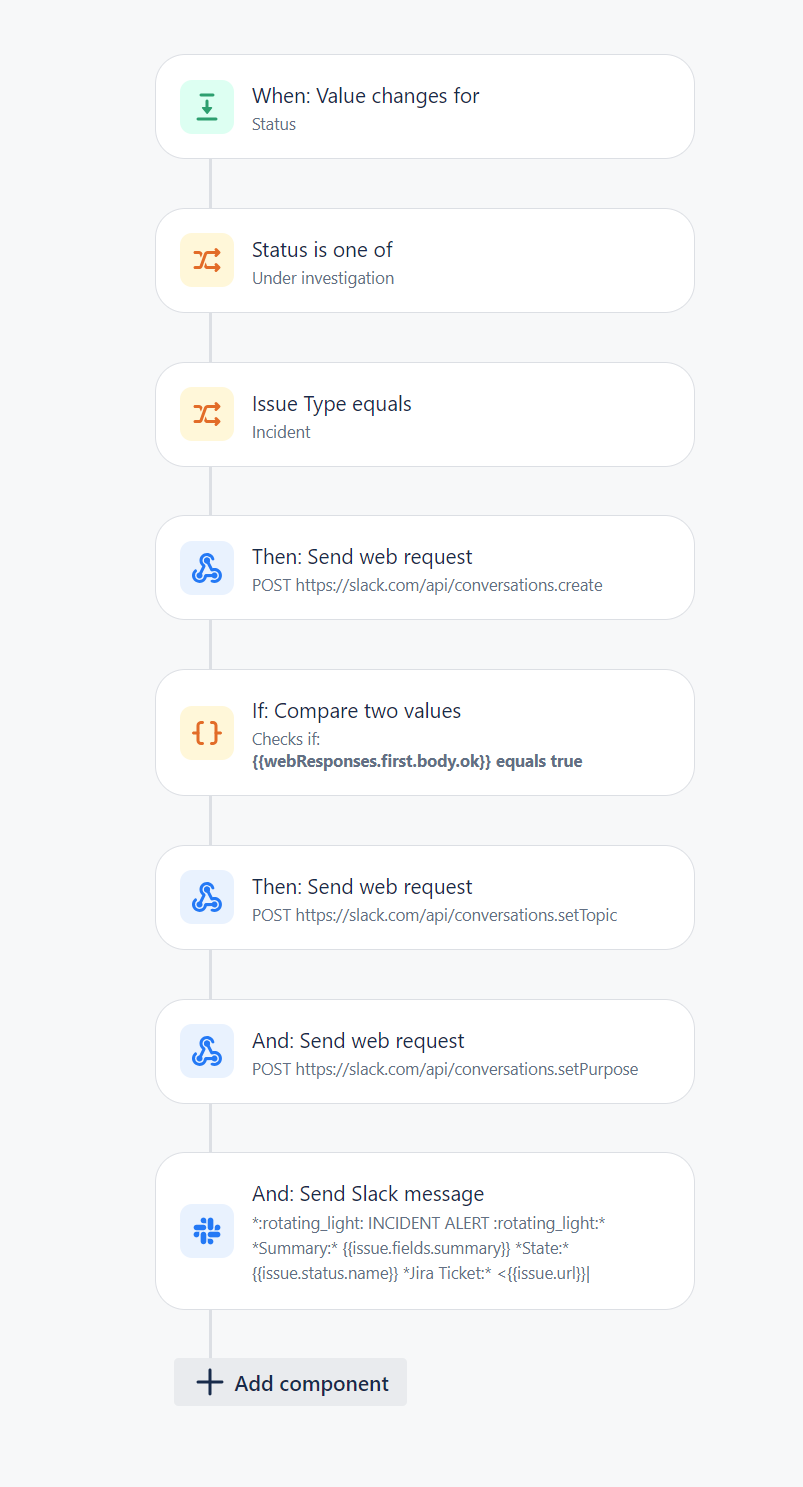
Task: Click the curly braces icon for Compare two values
Action: click(207, 732)
